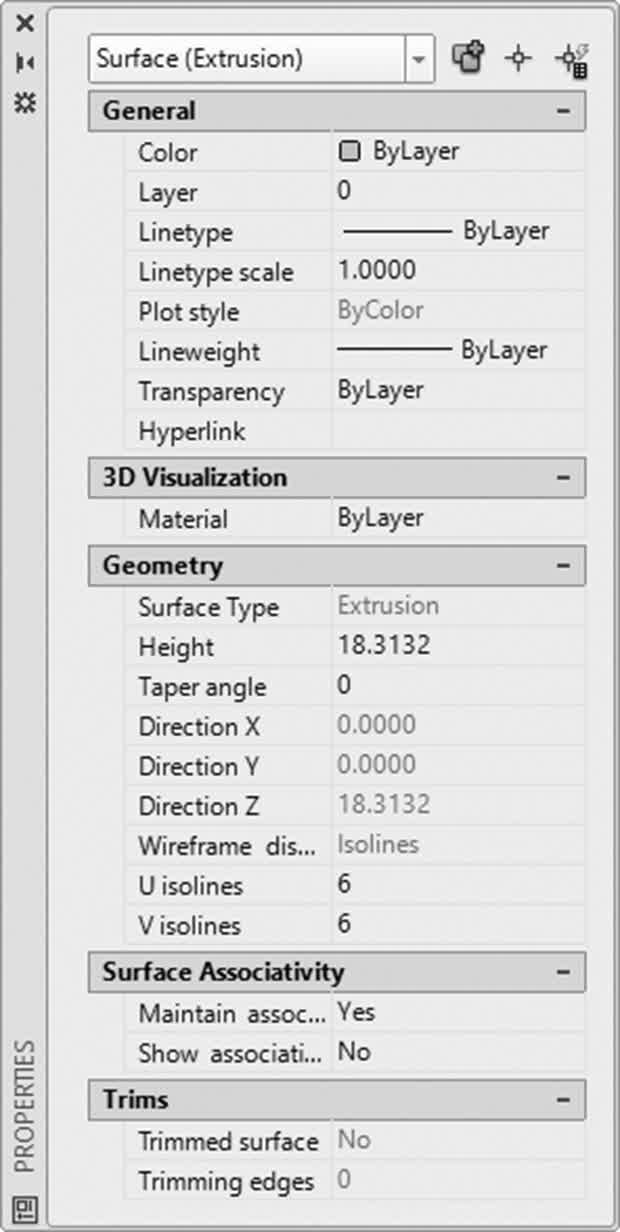
Task: Click the ByLayer color swatch
Action: pyautogui.click(x=349, y=152)
